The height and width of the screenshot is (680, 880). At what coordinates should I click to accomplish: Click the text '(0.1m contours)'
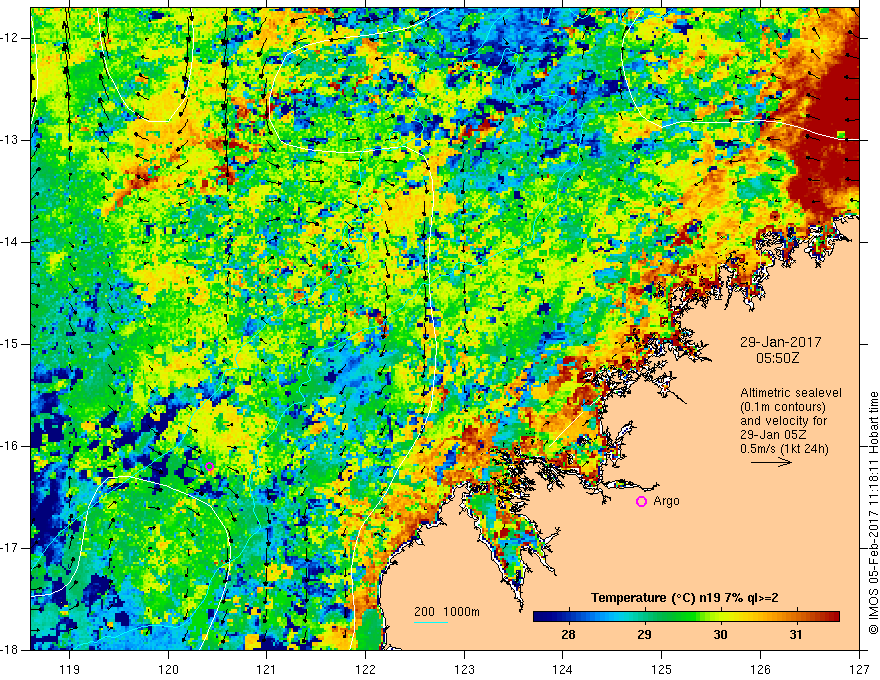pyautogui.click(x=783, y=407)
